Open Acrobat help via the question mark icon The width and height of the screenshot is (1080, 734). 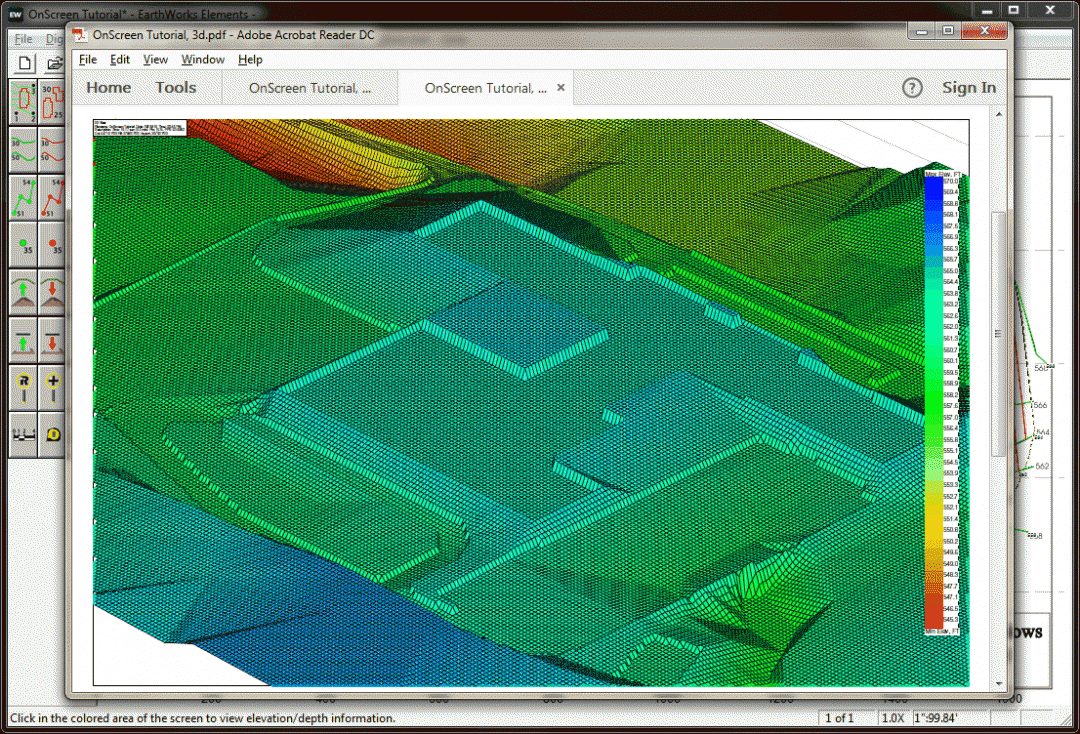tap(912, 88)
